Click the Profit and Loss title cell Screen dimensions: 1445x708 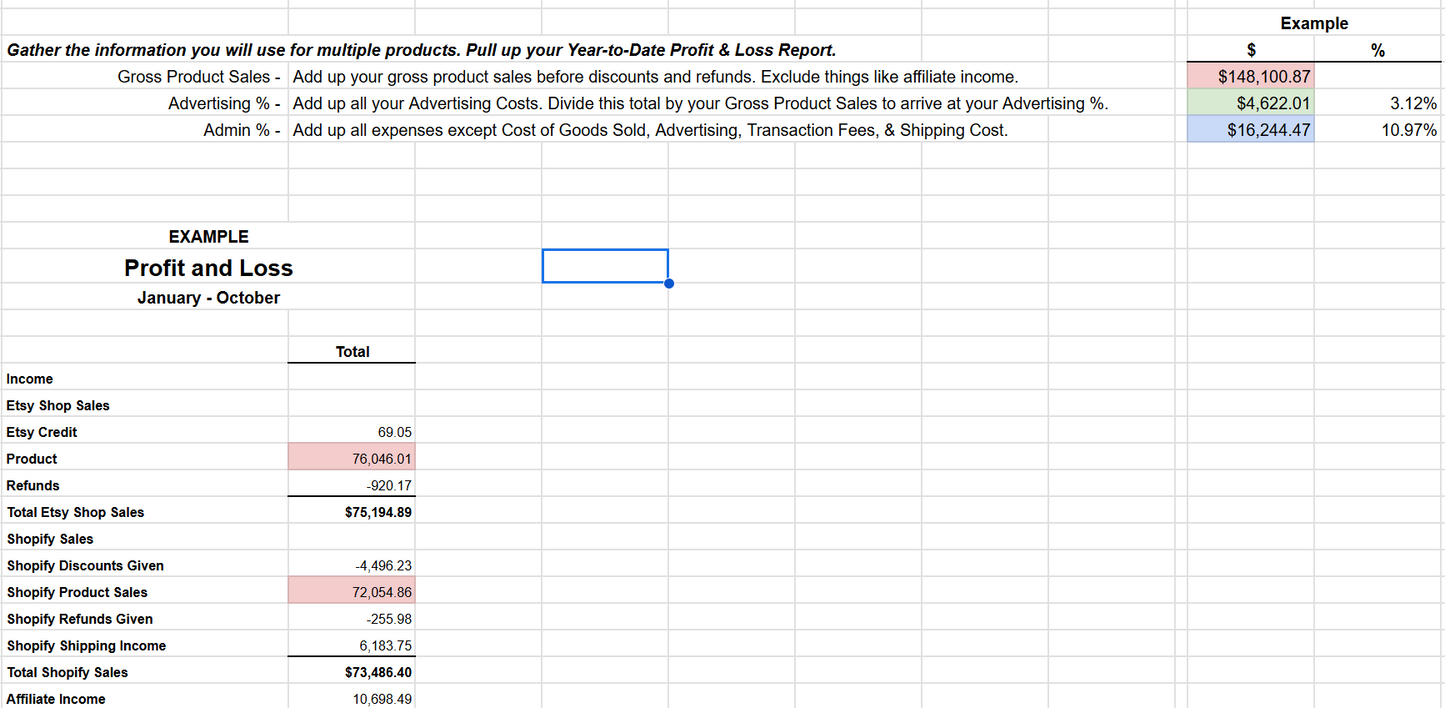(208, 267)
